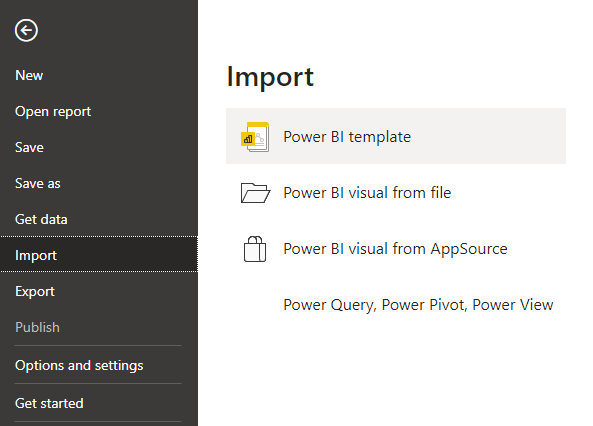Choose Open report from sidebar
The height and width of the screenshot is (426, 593).
point(53,112)
